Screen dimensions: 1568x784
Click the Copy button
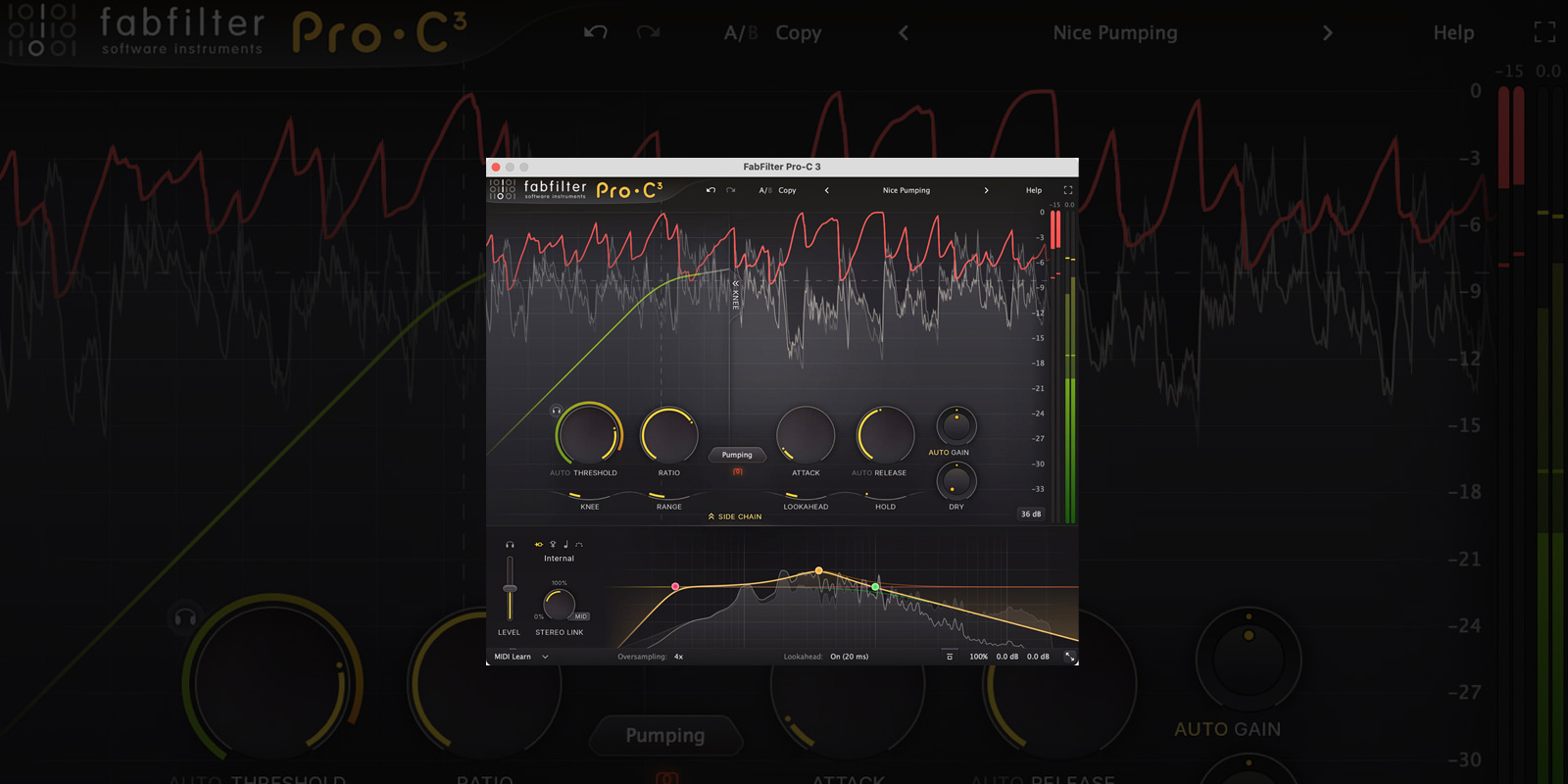click(787, 190)
